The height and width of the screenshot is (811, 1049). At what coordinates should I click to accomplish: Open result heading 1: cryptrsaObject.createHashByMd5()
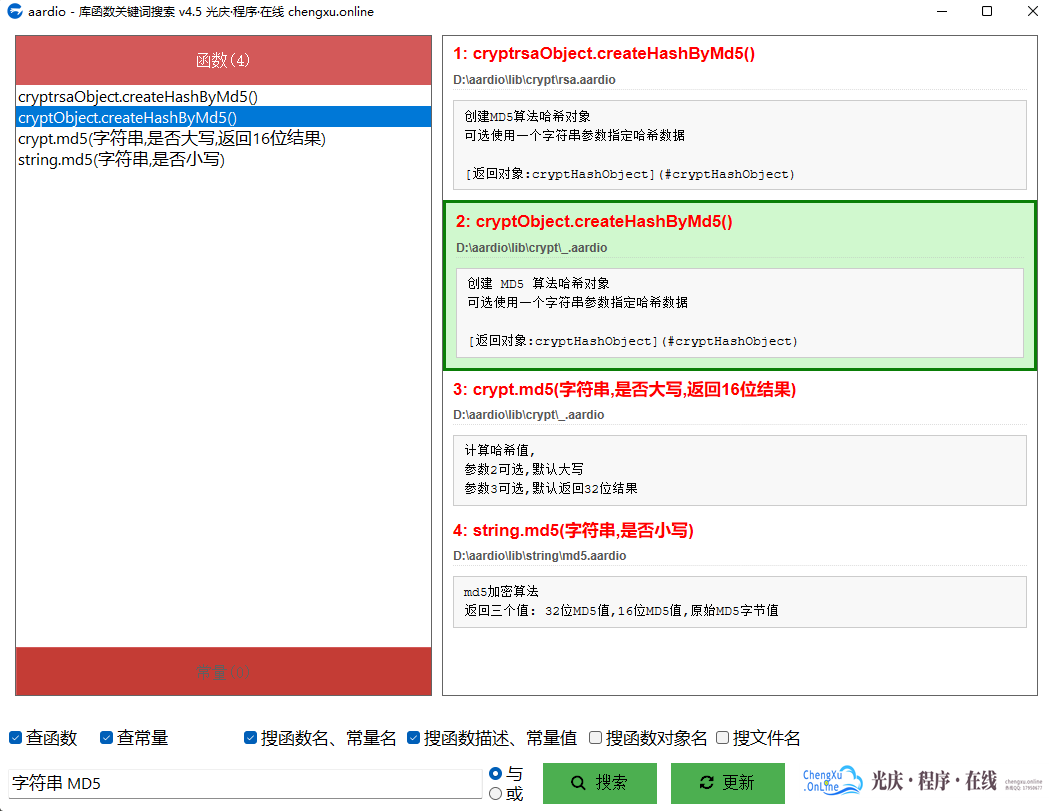point(604,54)
